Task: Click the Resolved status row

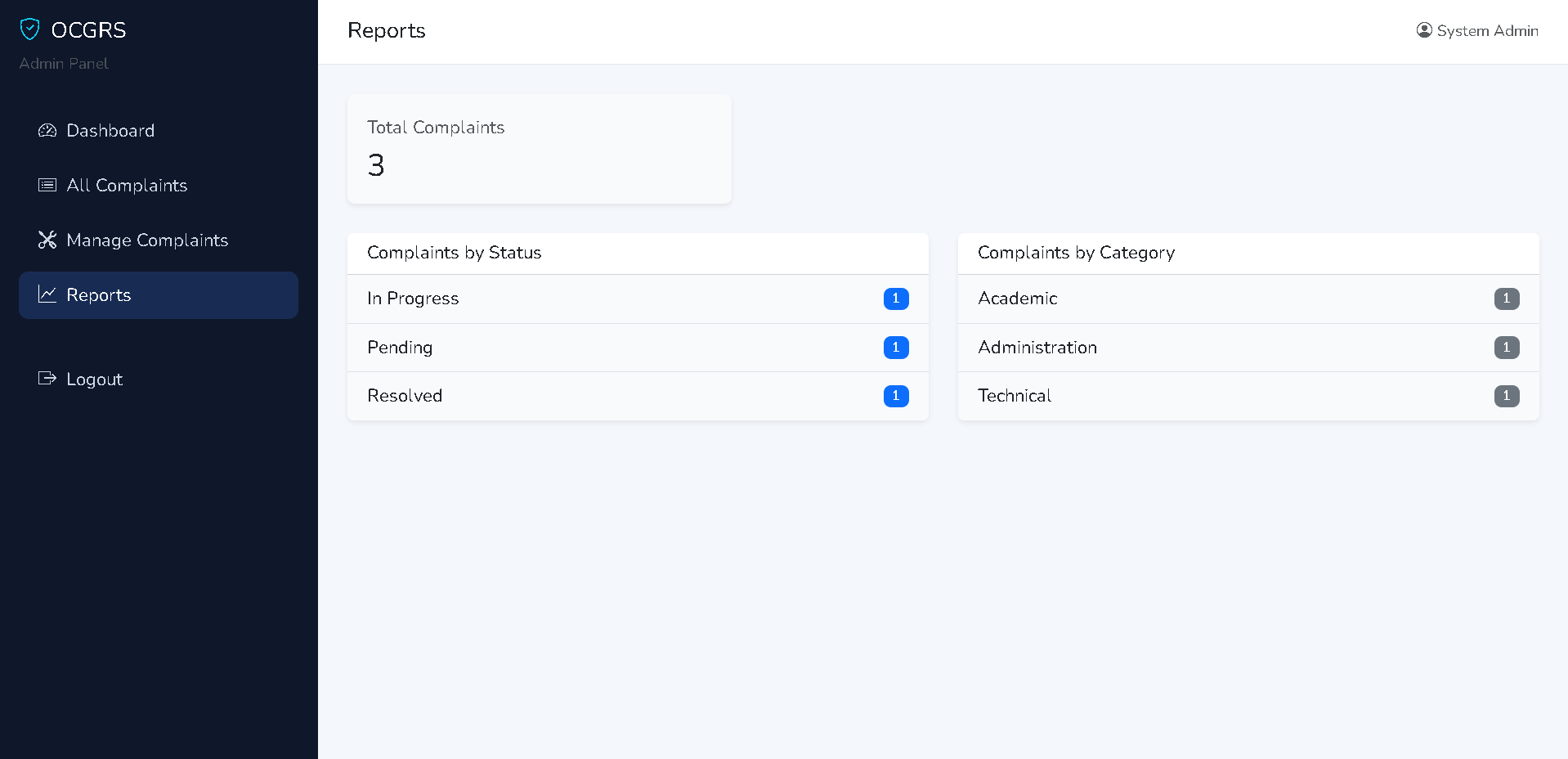Action: pyautogui.click(x=638, y=396)
